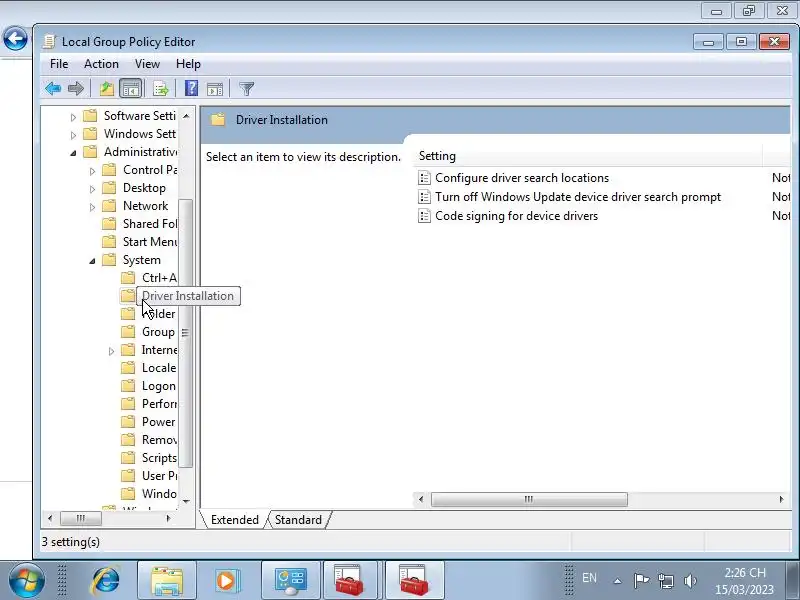
Task: Click the Control Panel taskbar icon
Action: point(291,581)
